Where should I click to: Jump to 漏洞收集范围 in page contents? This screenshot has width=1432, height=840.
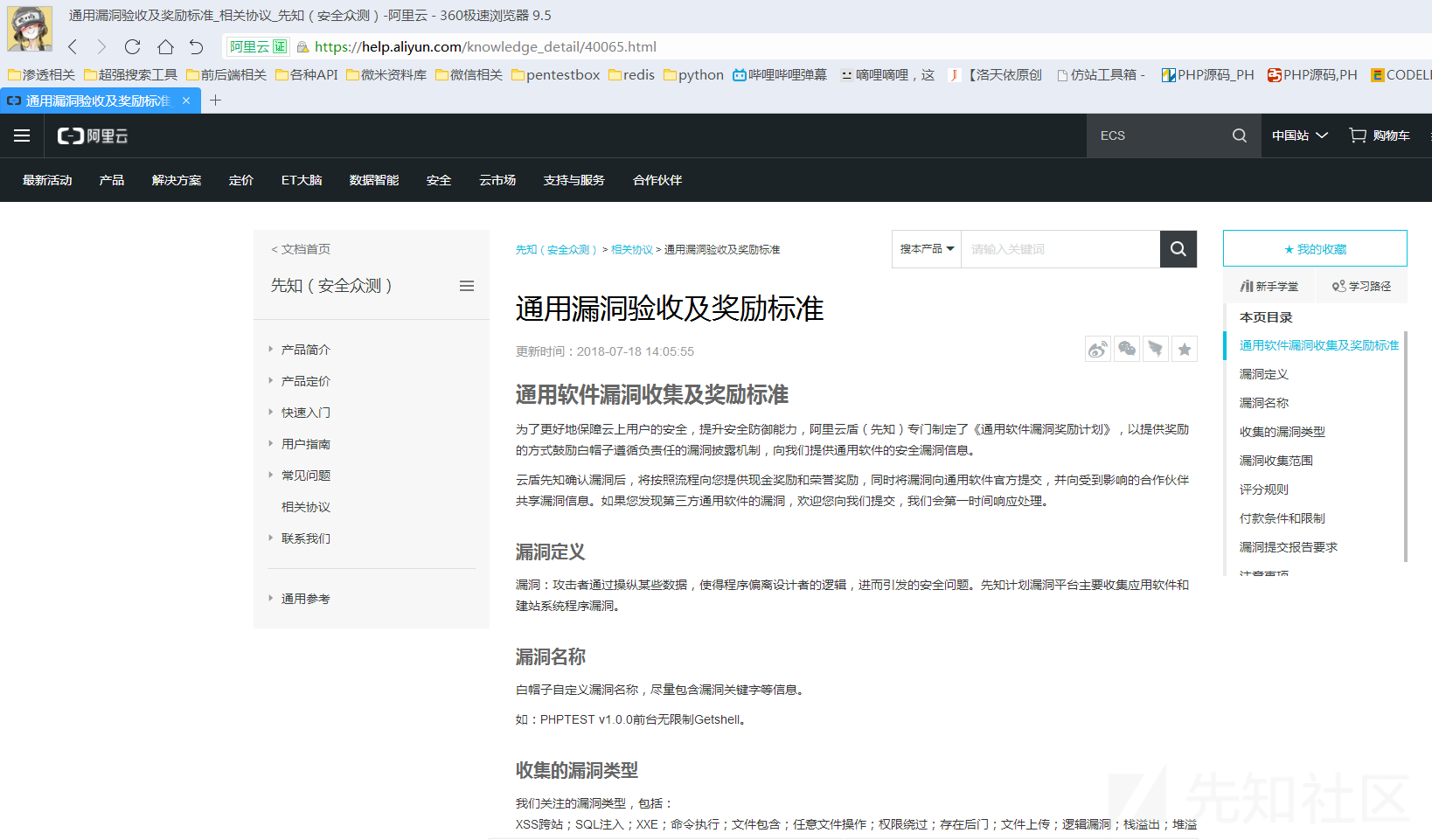pos(1276,461)
